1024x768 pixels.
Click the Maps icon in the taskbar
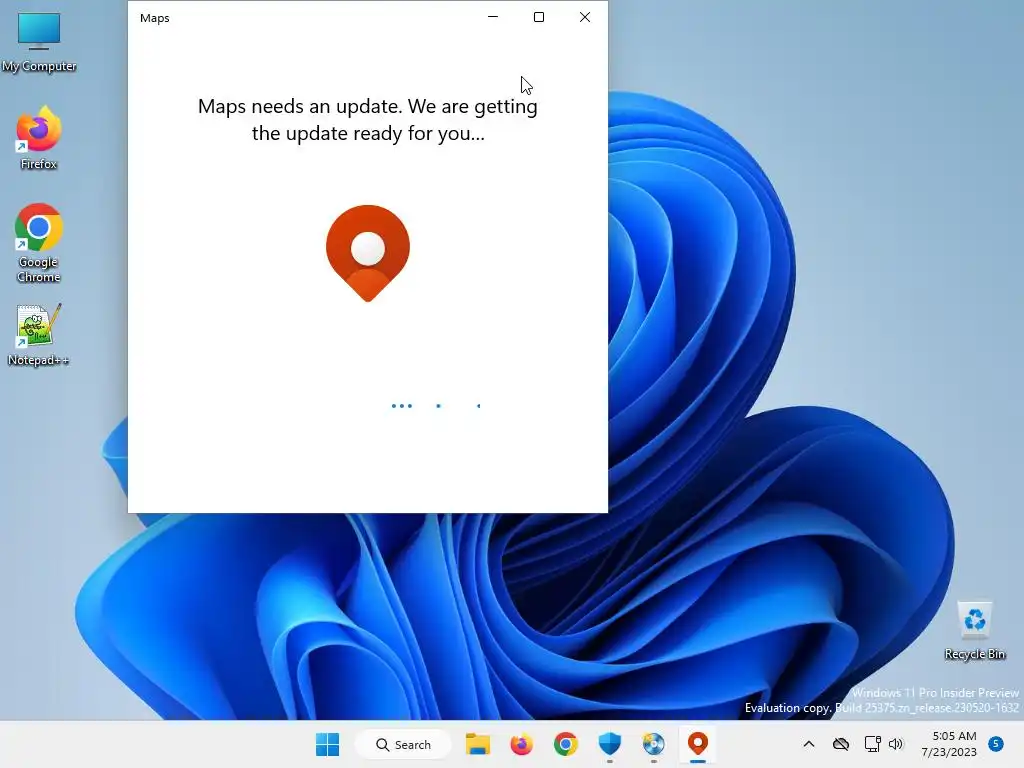[x=697, y=744]
